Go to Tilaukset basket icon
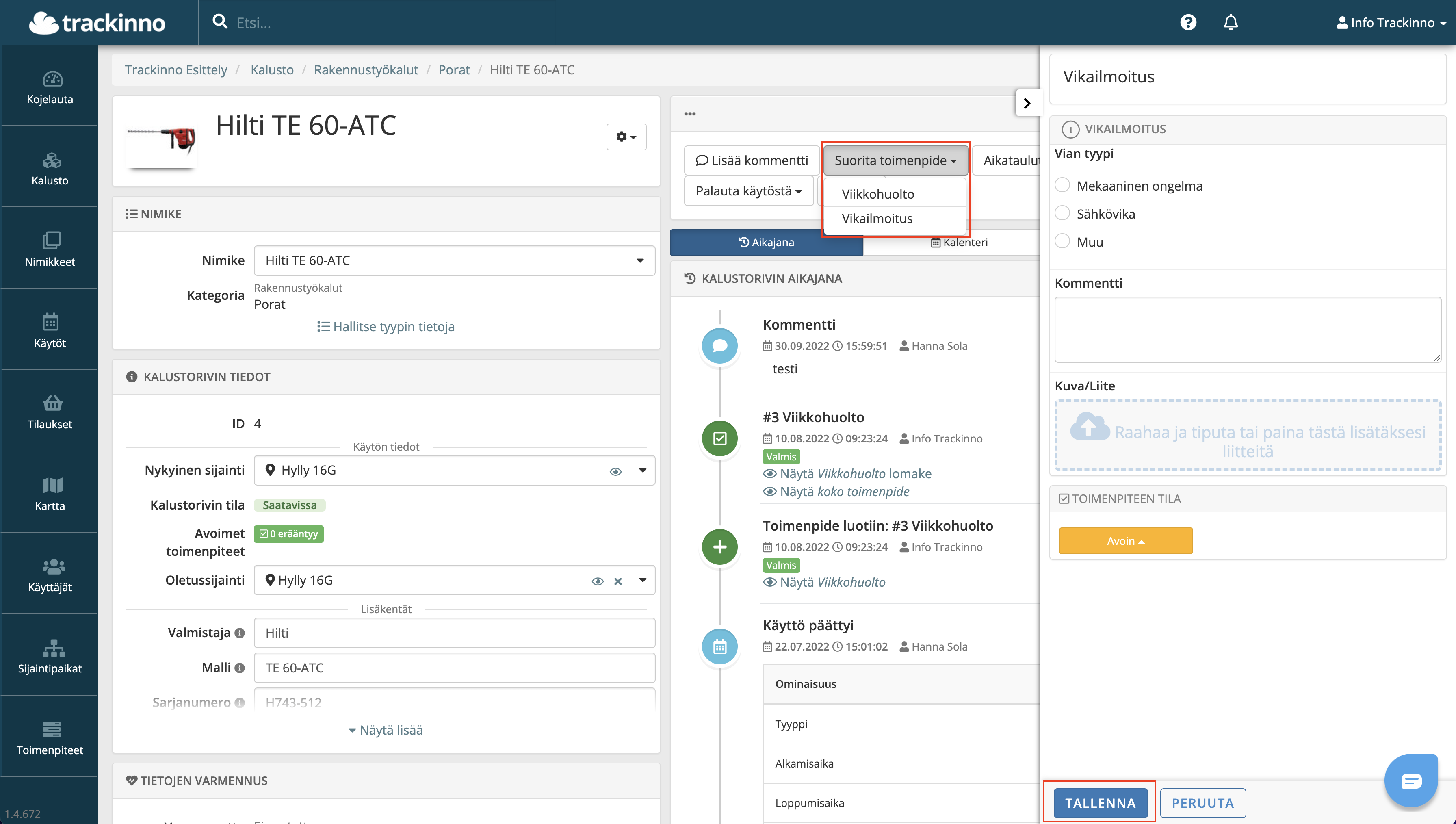1456x824 pixels. click(x=52, y=403)
